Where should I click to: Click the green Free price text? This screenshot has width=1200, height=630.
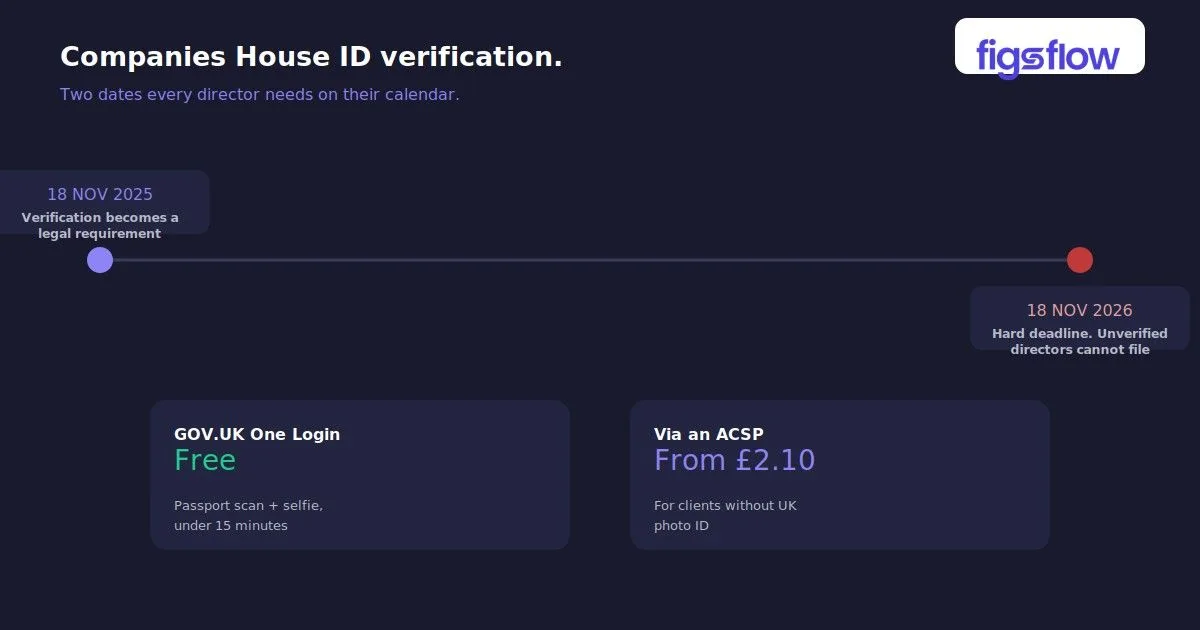coord(205,460)
